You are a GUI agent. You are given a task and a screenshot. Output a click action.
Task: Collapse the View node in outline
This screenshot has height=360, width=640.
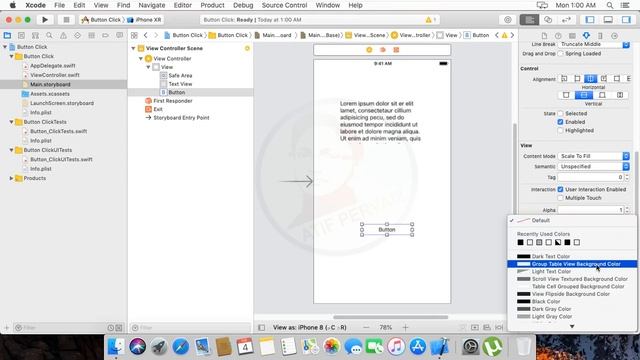[149, 67]
